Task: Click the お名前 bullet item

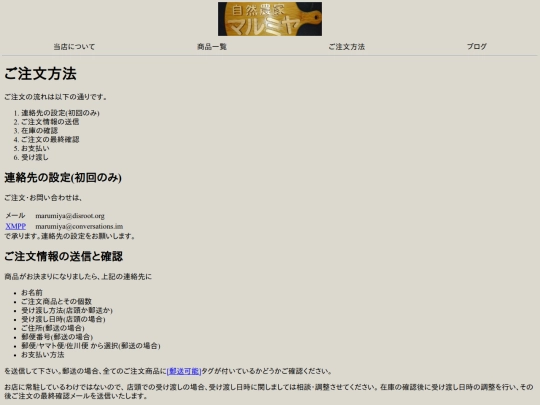Action: [32, 293]
